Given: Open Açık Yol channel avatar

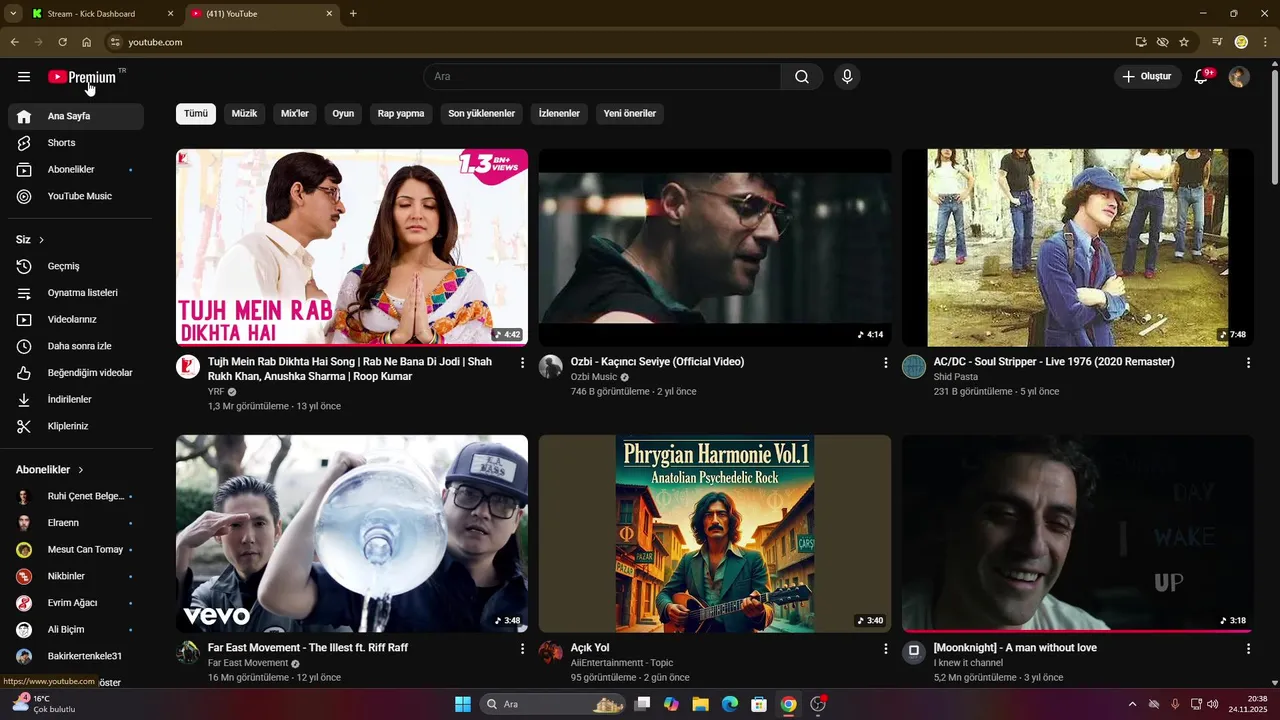Looking at the screenshot, I should point(551,652).
